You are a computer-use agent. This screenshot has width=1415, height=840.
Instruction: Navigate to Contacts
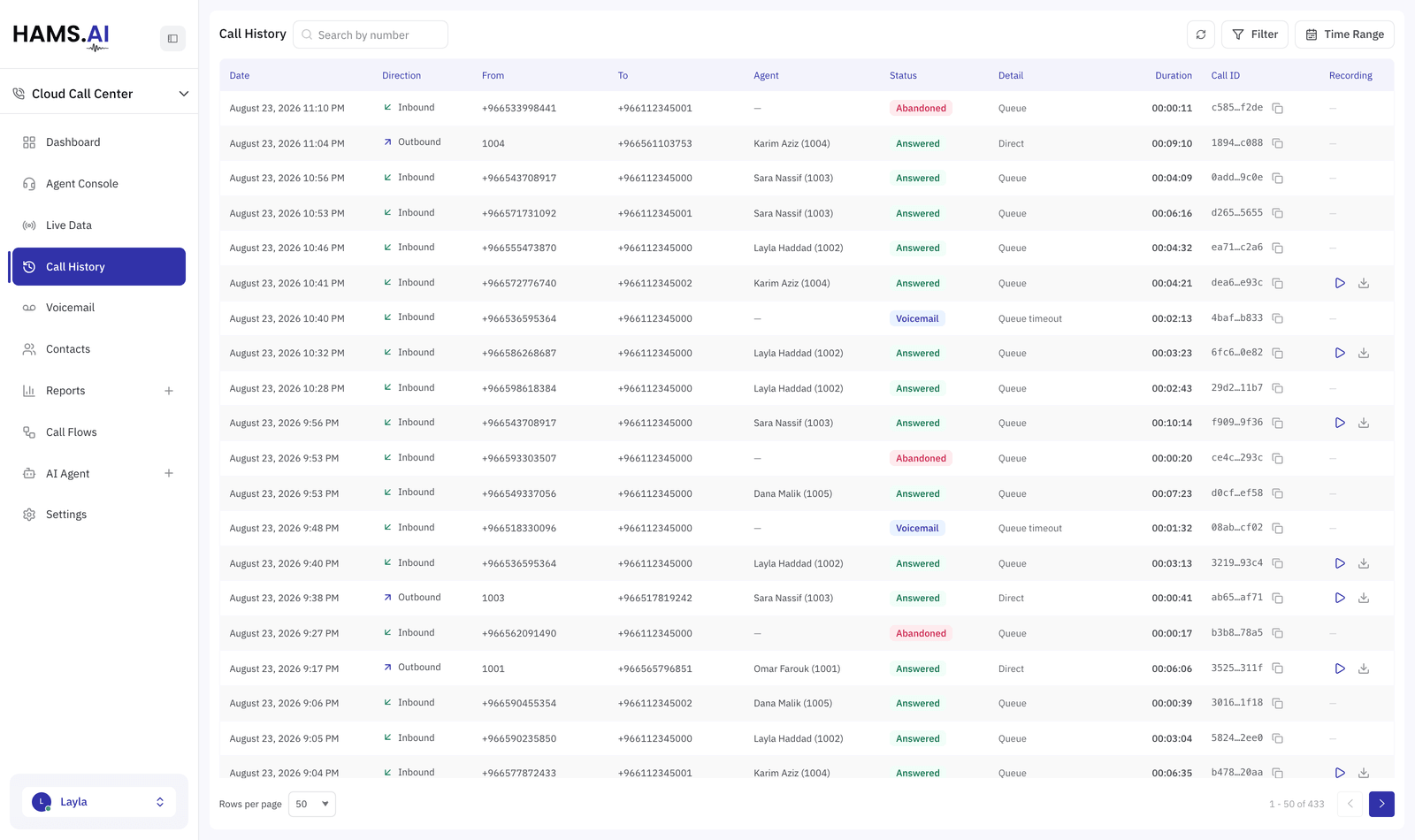click(99, 349)
